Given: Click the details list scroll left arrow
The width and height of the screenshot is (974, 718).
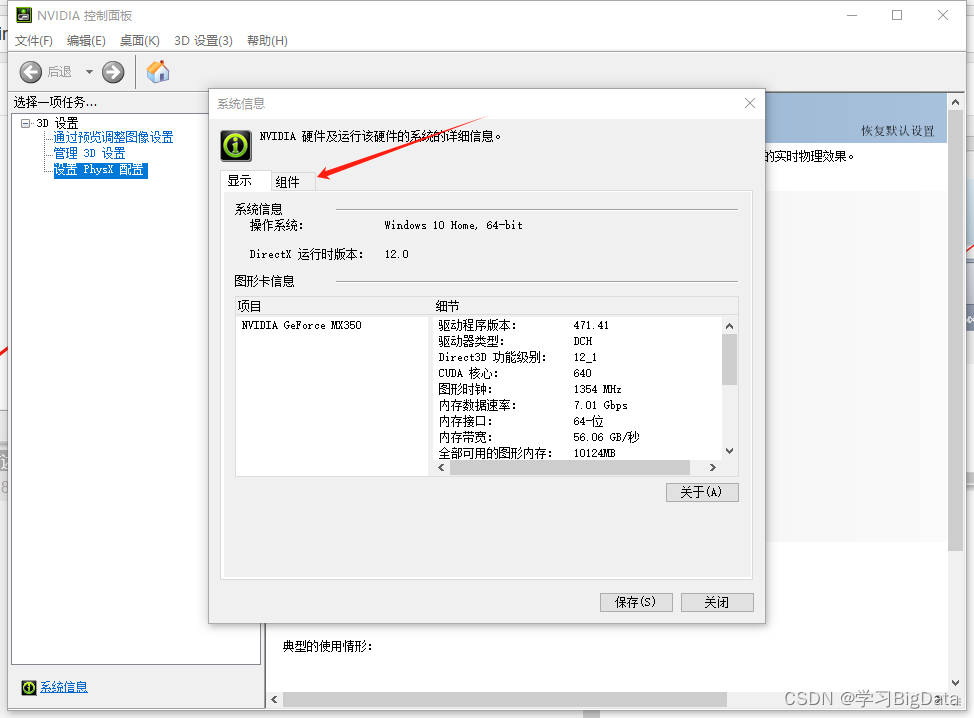Looking at the screenshot, I should point(442,468).
